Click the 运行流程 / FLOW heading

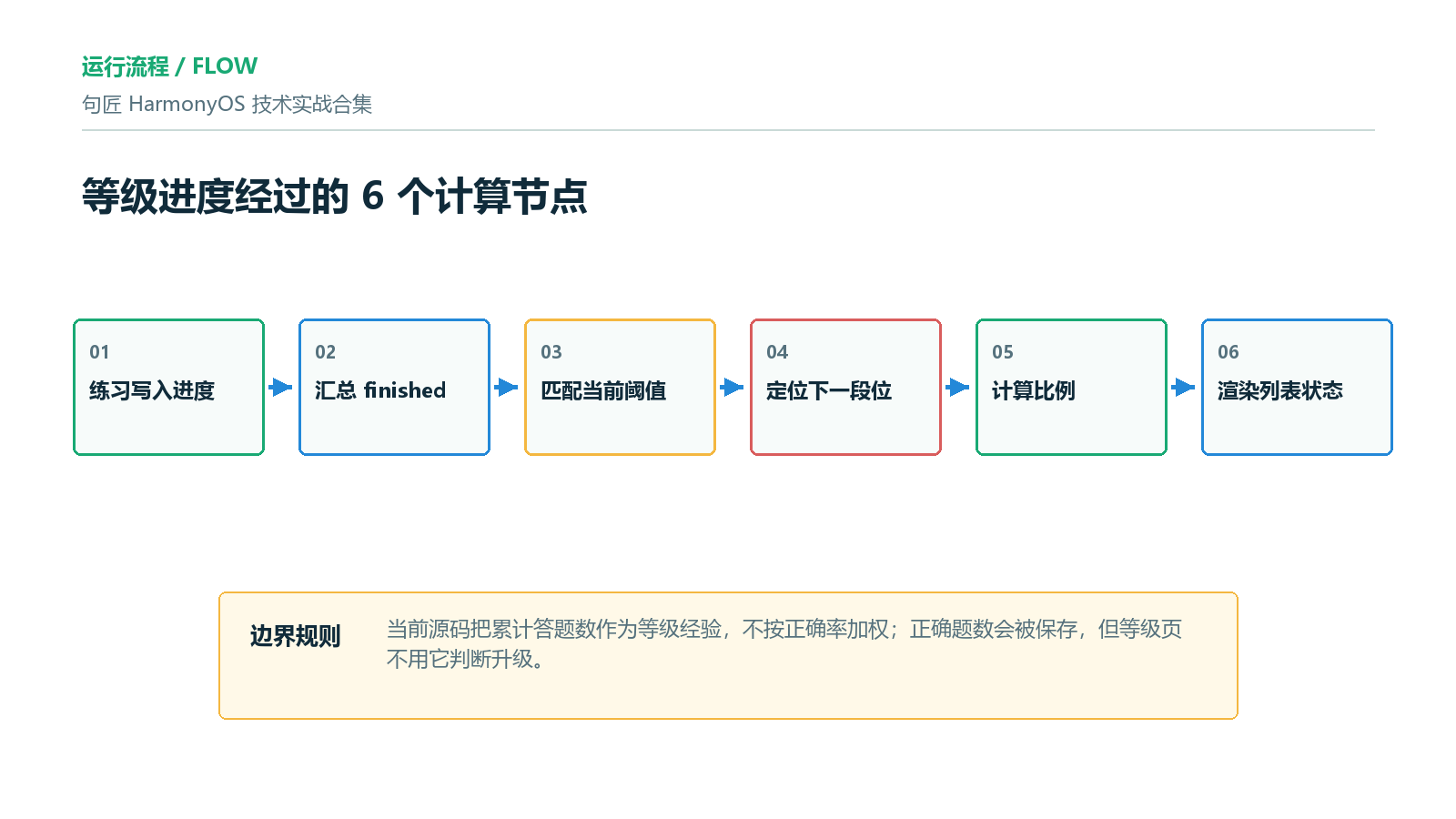click(169, 66)
